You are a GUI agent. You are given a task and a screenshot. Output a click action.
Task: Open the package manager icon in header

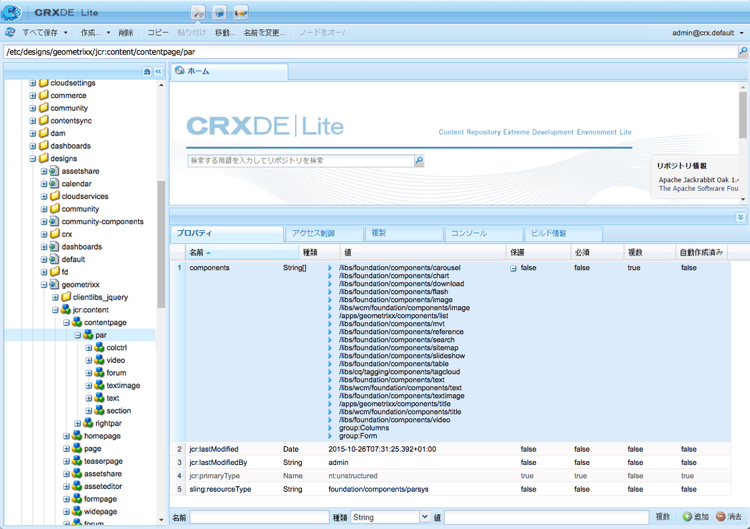click(220, 12)
